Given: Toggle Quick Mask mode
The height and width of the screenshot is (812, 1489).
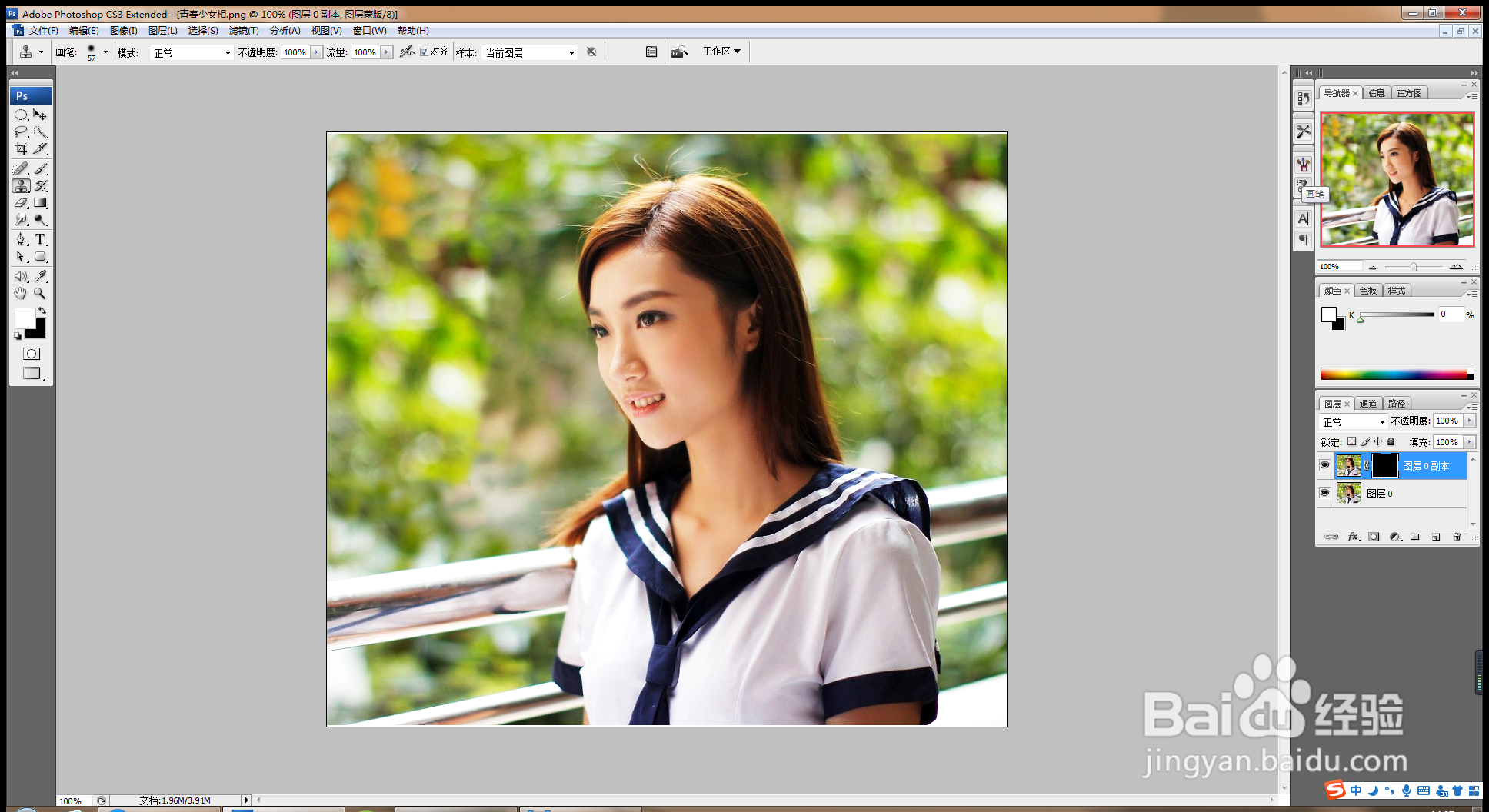Looking at the screenshot, I should pos(32,354).
